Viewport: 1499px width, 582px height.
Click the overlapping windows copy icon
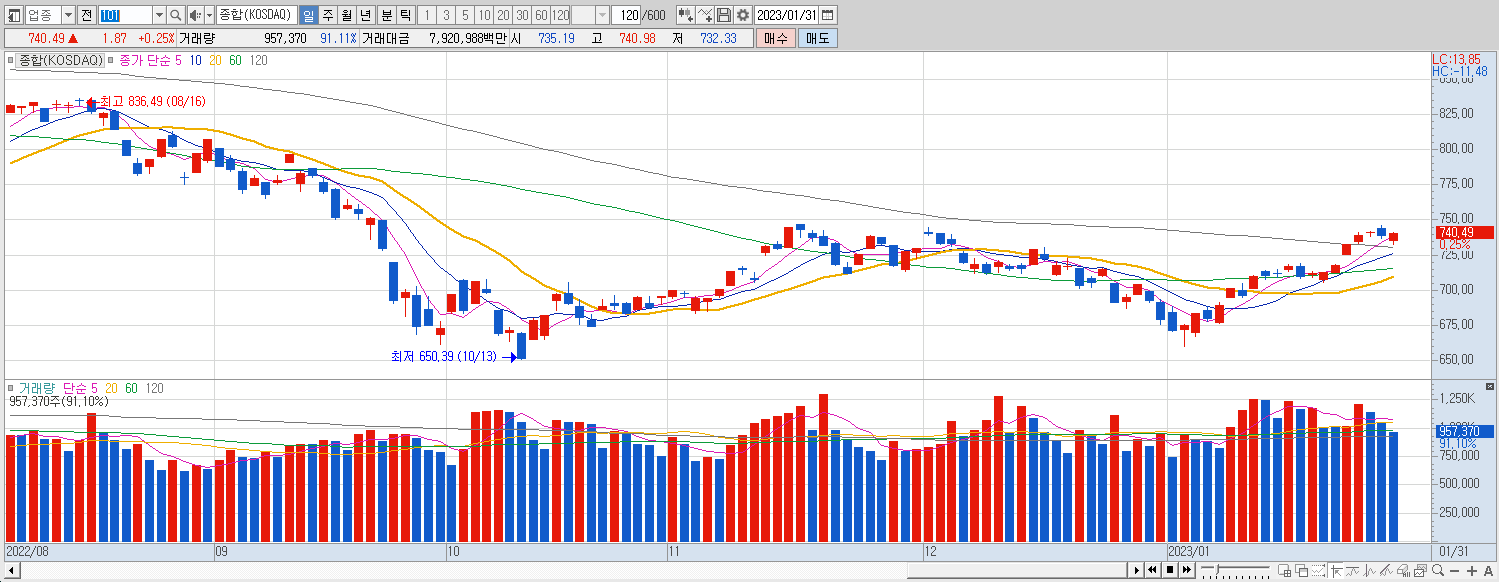[x=1302, y=571]
